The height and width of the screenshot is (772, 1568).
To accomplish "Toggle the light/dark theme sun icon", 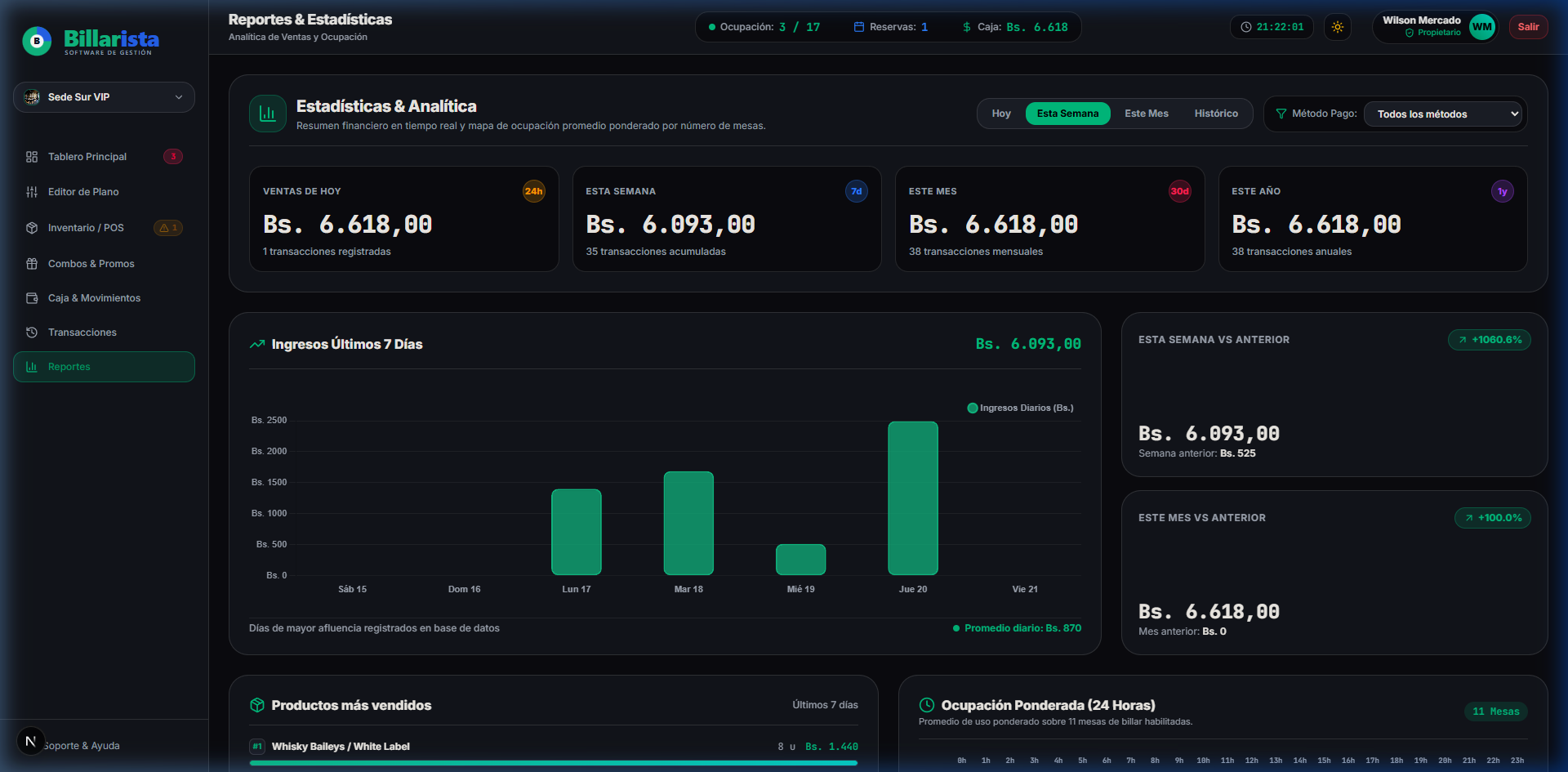I will [x=1338, y=27].
